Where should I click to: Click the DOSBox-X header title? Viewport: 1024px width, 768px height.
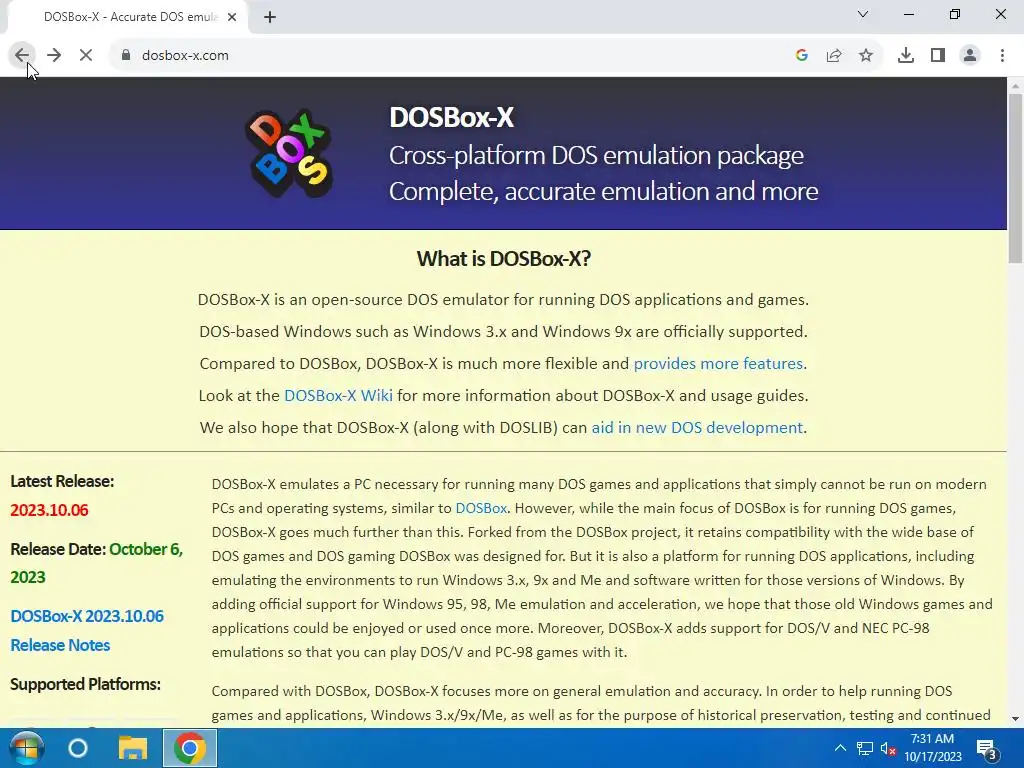point(451,118)
